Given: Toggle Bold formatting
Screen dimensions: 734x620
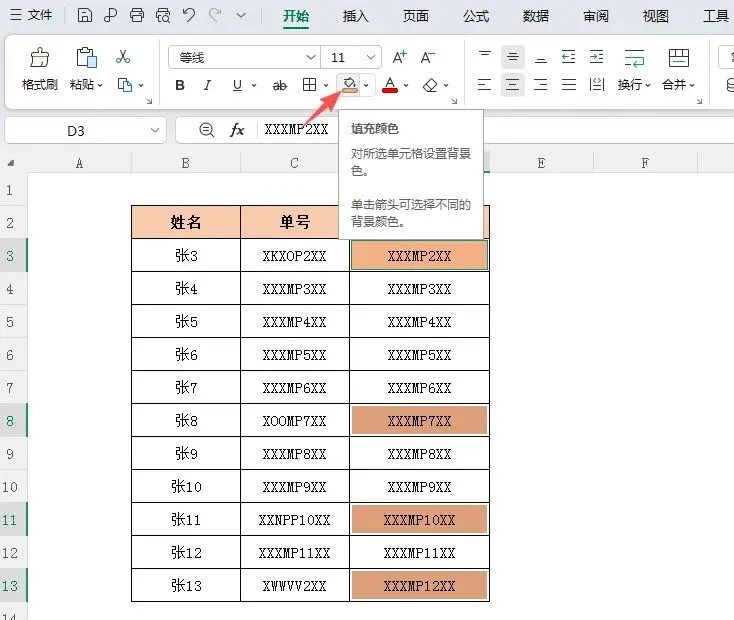Looking at the screenshot, I should (x=180, y=85).
